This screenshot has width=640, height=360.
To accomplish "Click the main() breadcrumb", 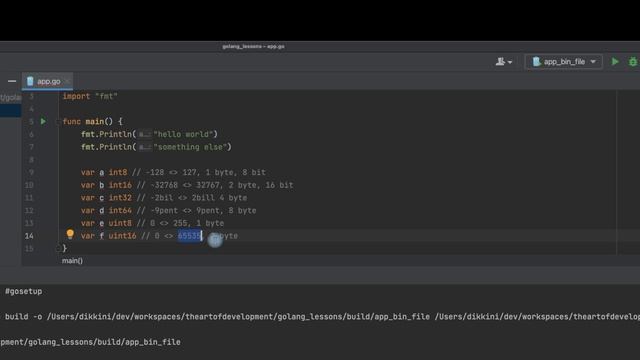I will pyautogui.click(x=72, y=260).
